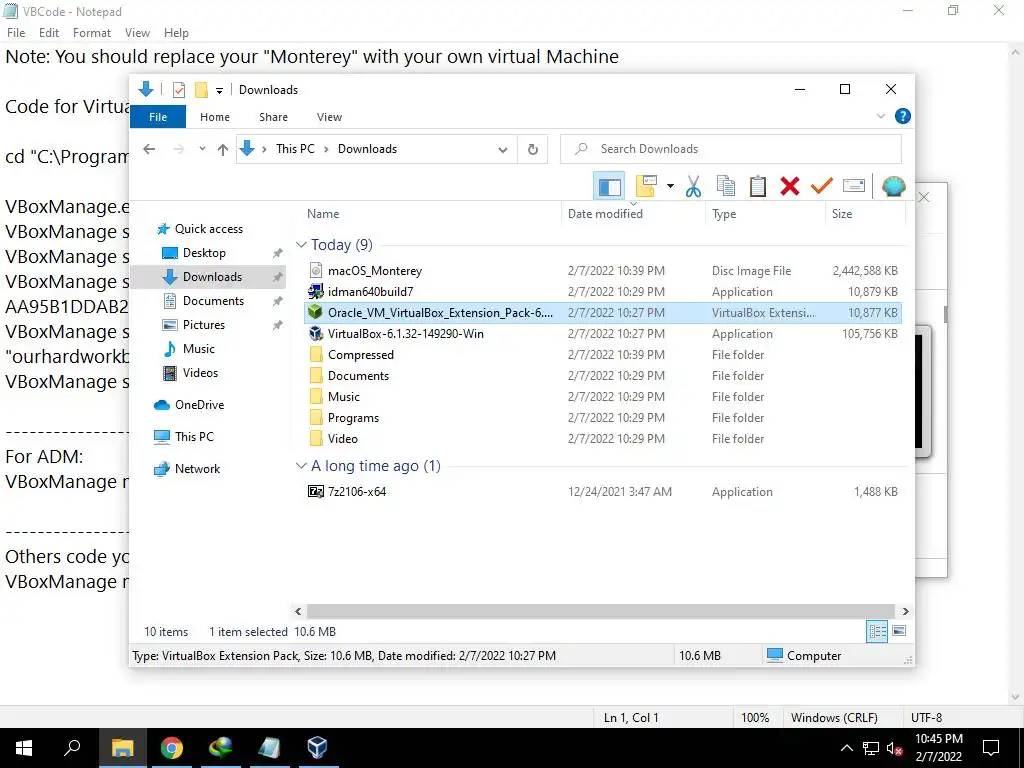Viewport: 1024px width, 768px height.
Task: Click the This PC breadcrumb in the address bar
Action: click(x=295, y=149)
